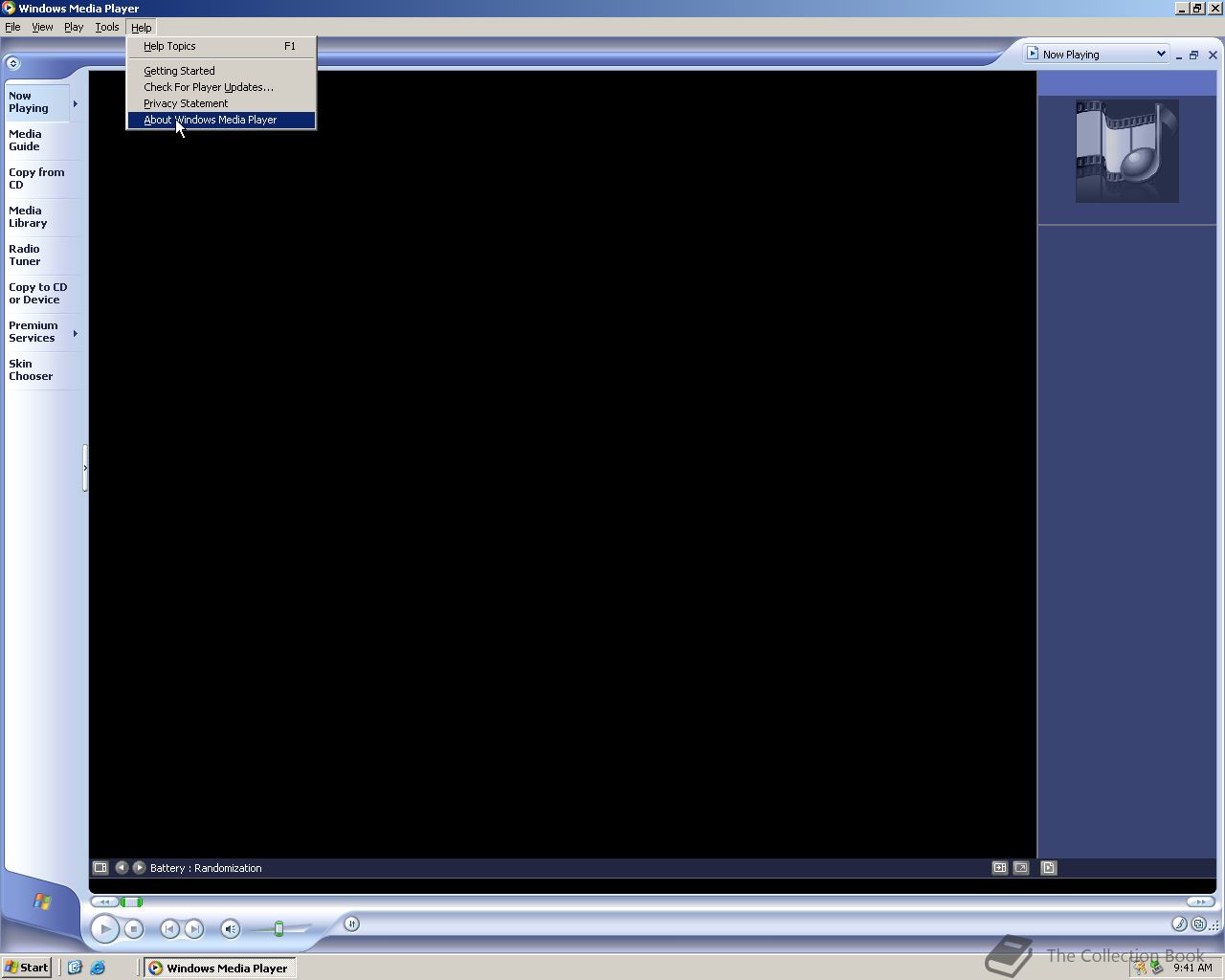
Task: Open the Media Library tab
Action: click(42, 217)
